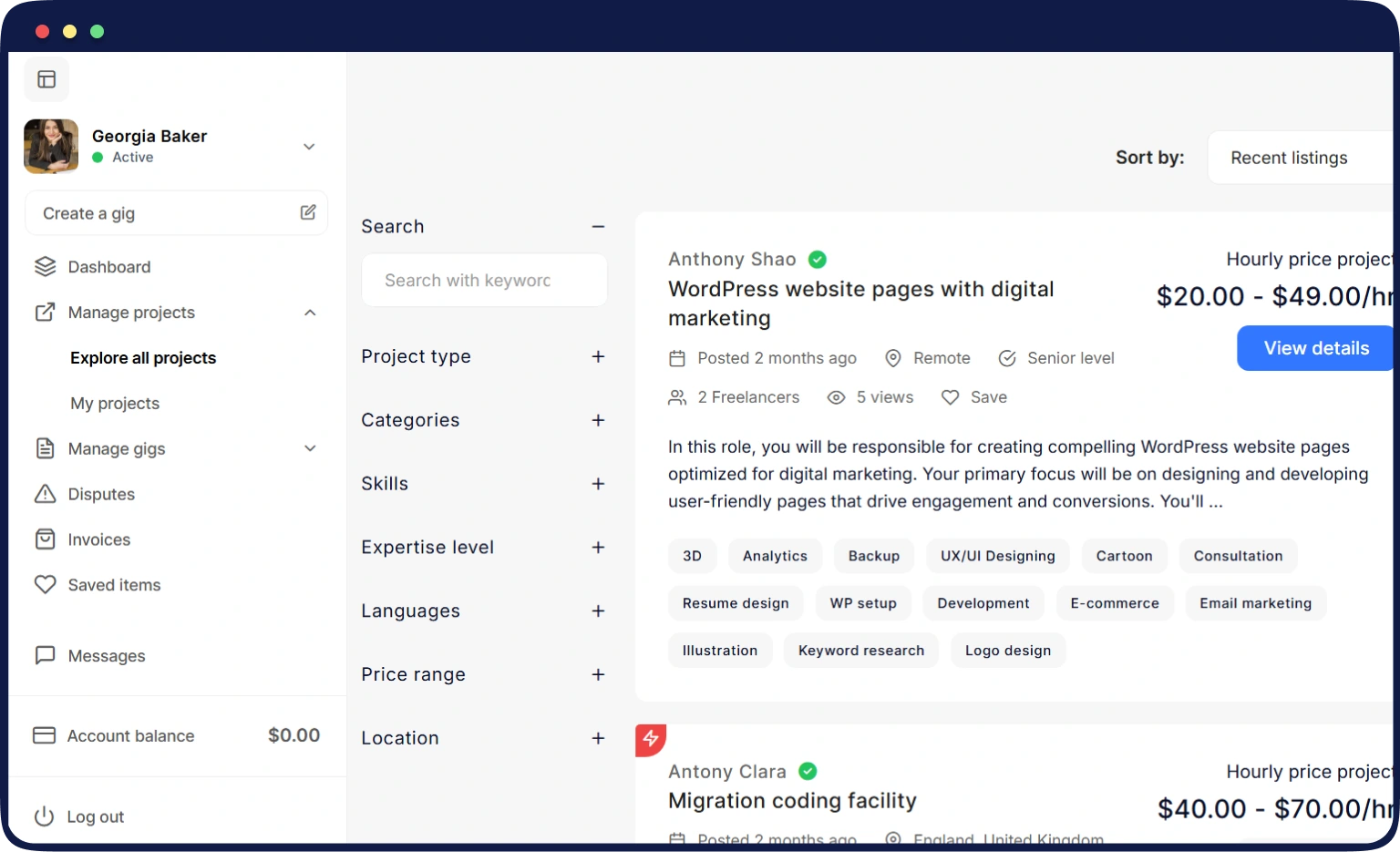This screenshot has height=852, width=1400.
Task: Expand the Categories filter
Action: point(598,420)
